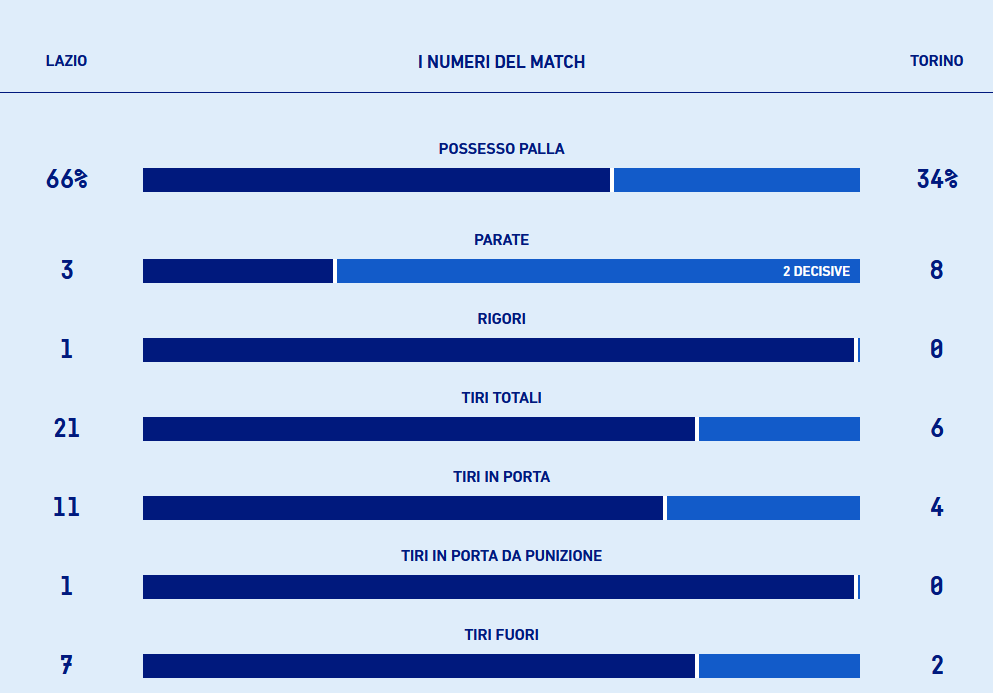
Task: Click the RIGORI stat label
Action: click(x=501, y=319)
